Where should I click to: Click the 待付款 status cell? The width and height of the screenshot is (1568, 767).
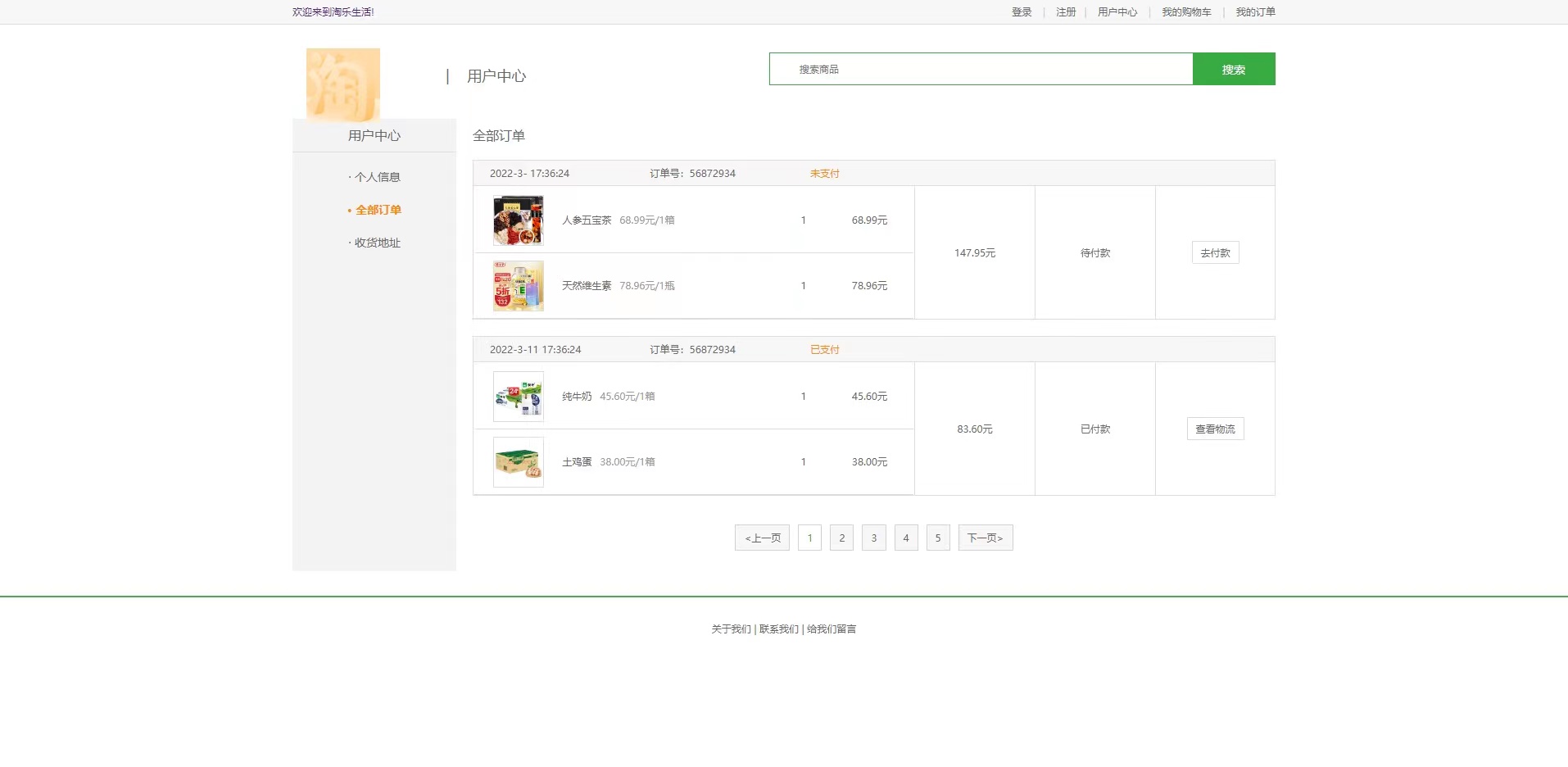1095,253
